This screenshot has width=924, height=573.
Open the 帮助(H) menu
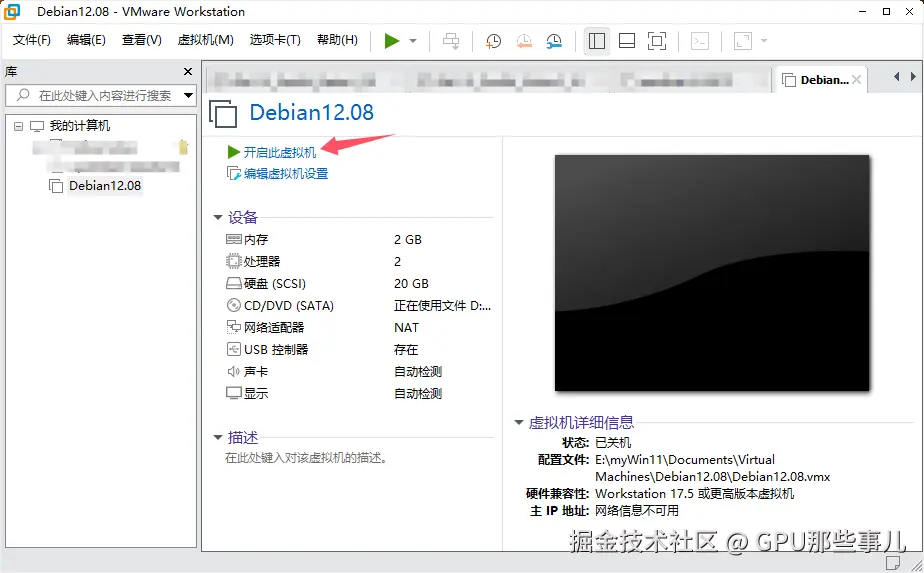pyautogui.click(x=337, y=39)
